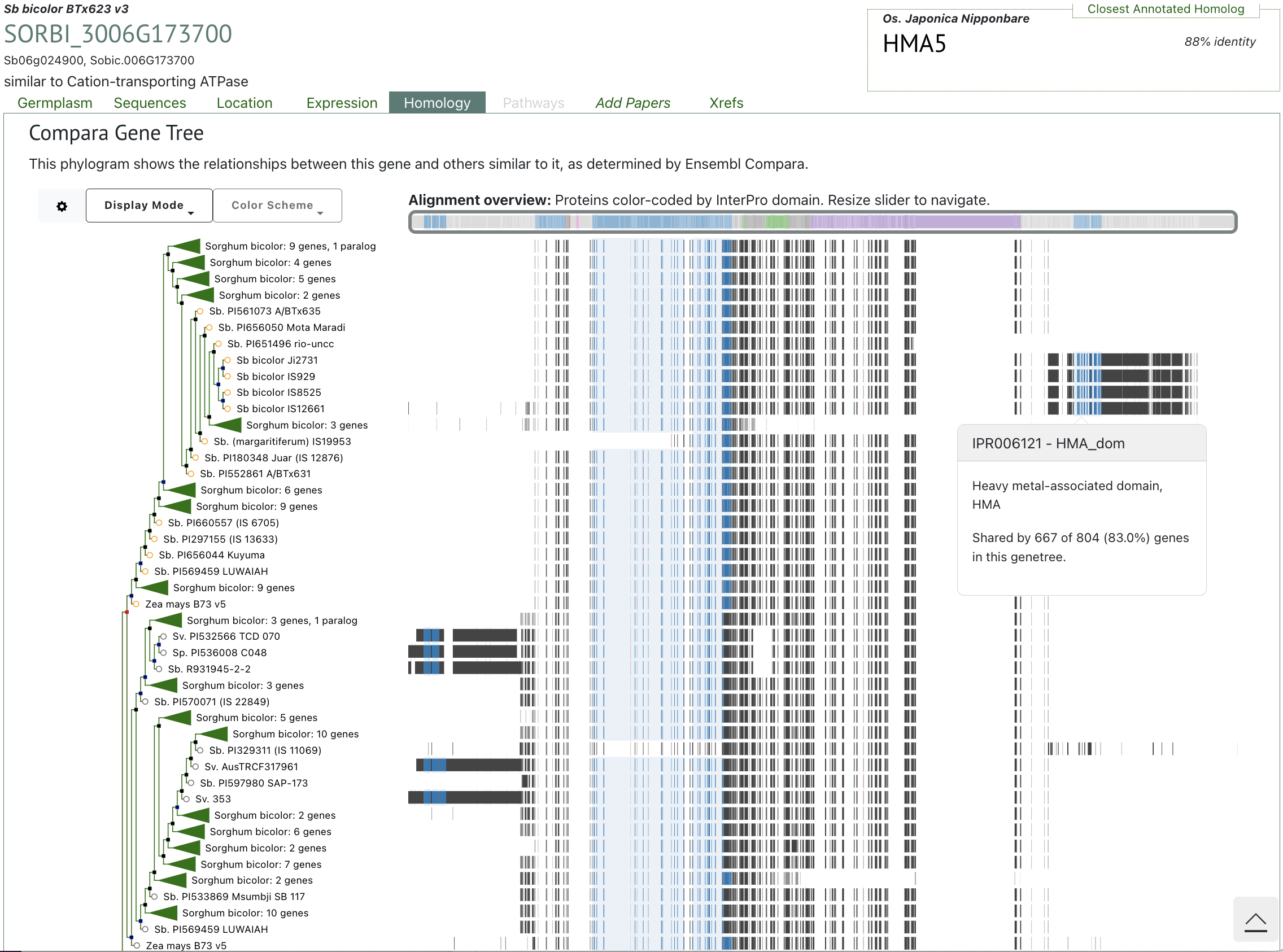
Task: Open the Xrefs tab
Action: click(726, 103)
